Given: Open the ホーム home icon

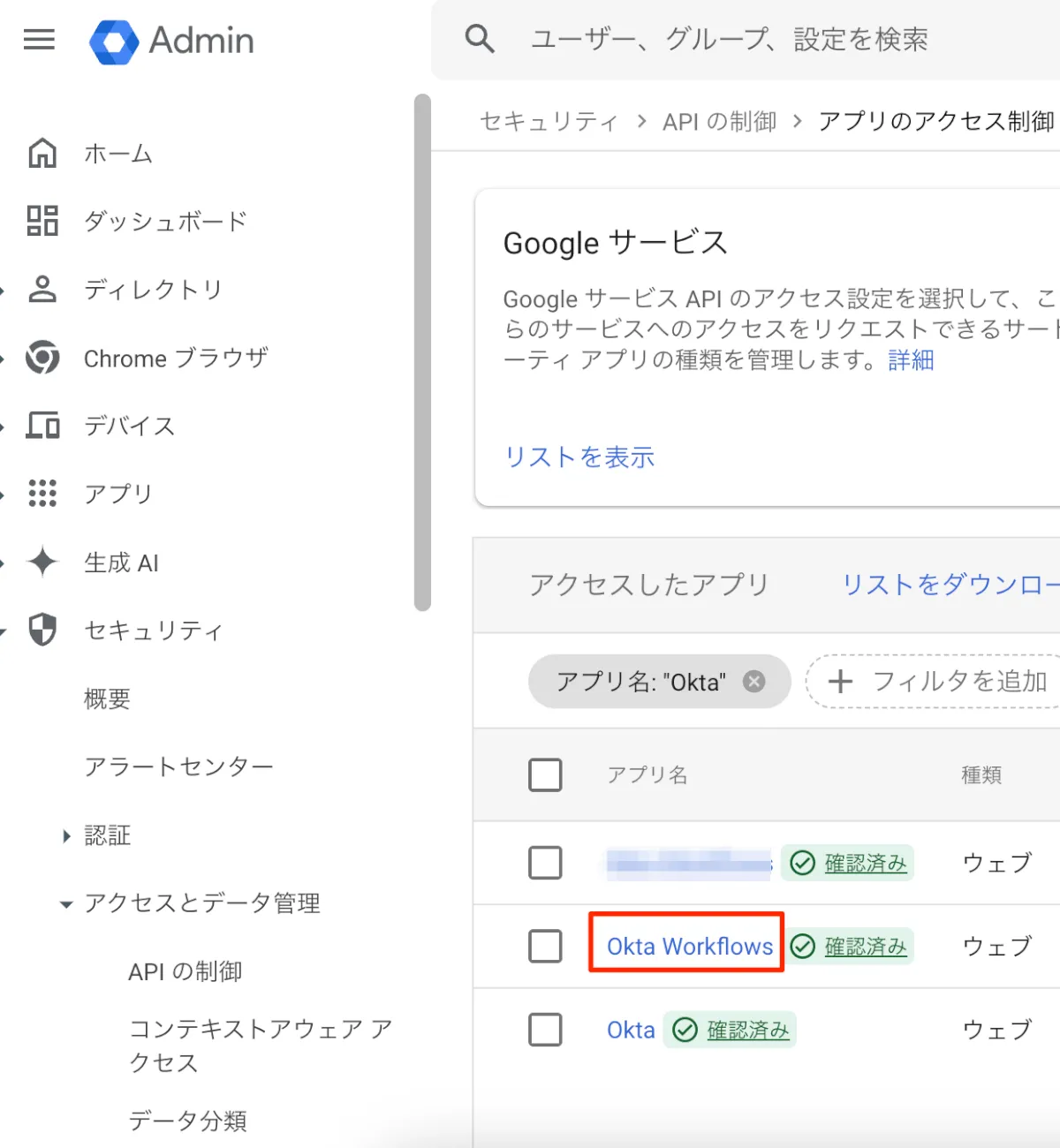Looking at the screenshot, I should (x=42, y=154).
